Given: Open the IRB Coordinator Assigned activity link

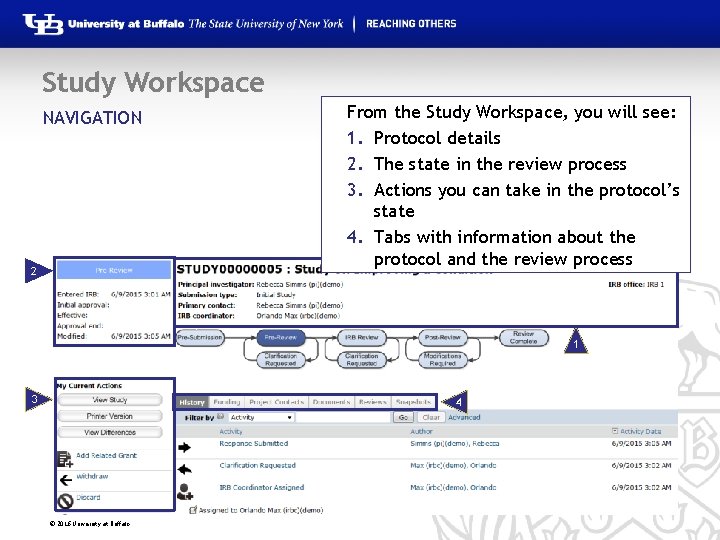Looking at the screenshot, I should [x=261, y=487].
